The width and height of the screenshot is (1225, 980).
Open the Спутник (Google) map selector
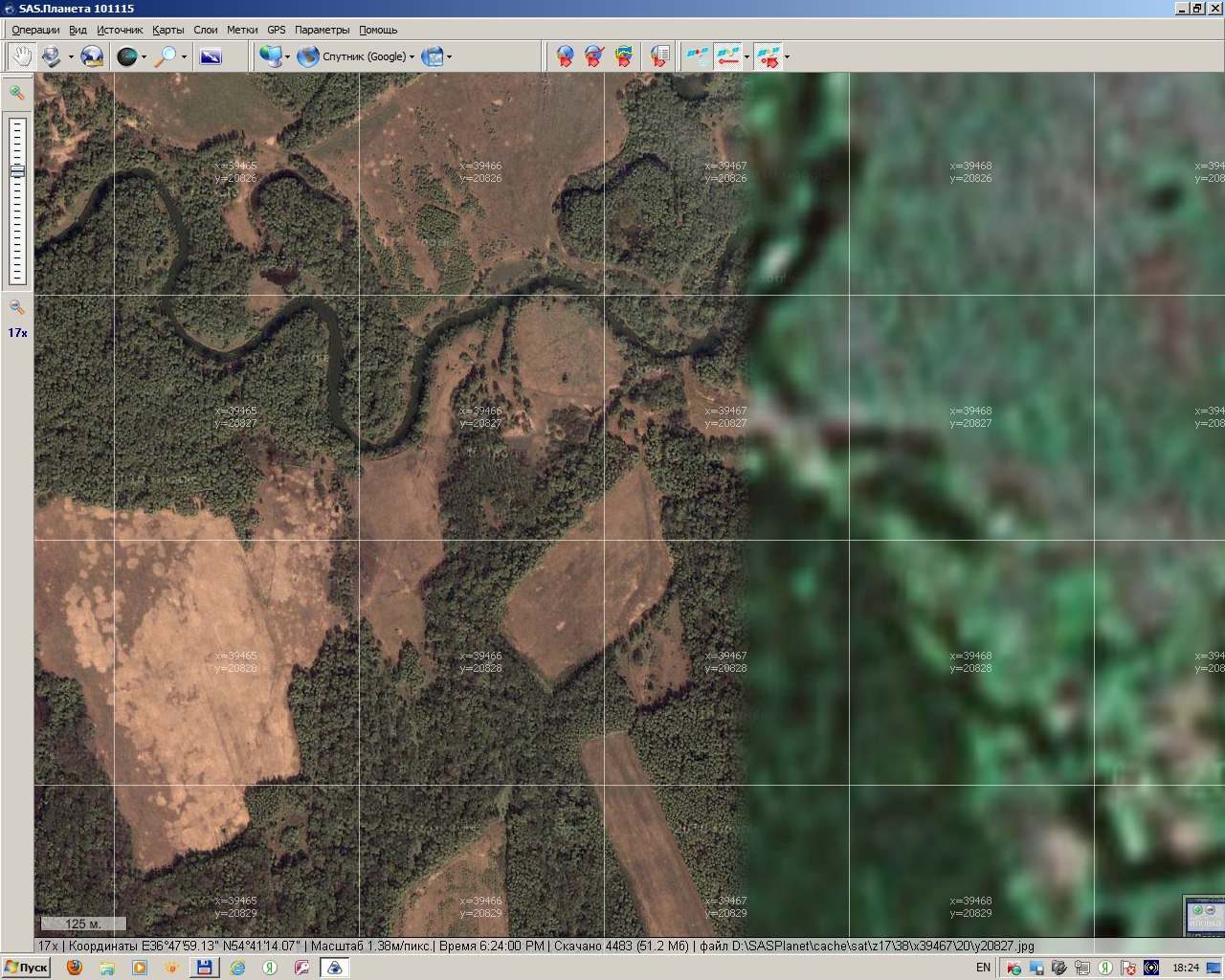point(356,56)
